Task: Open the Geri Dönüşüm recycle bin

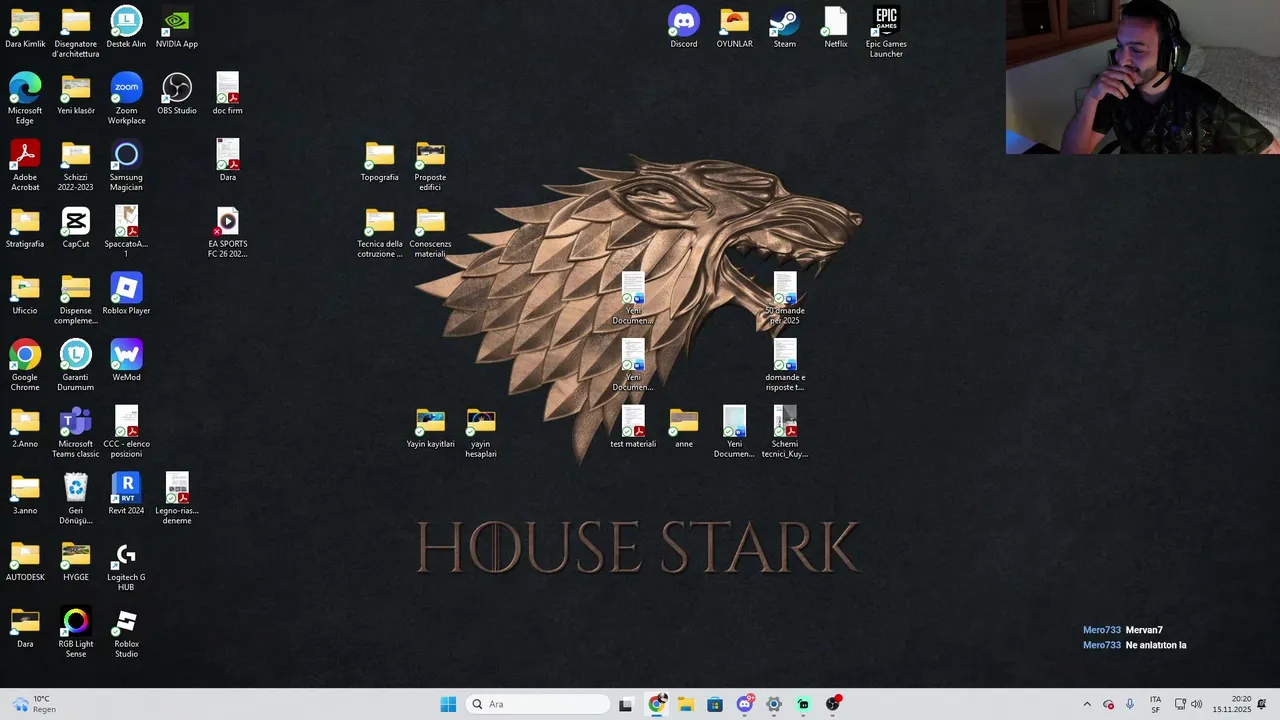Action: pyautogui.click(x=76, y=499)
